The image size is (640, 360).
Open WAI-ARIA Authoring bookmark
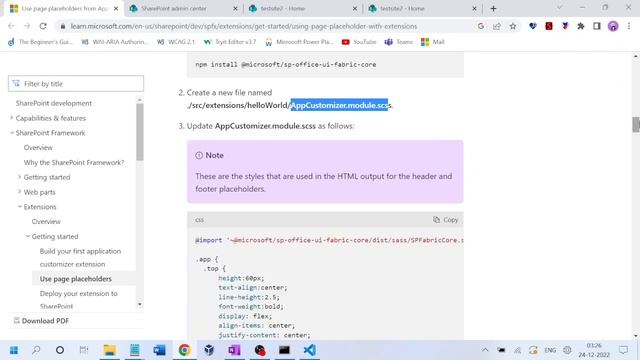(x=114, y=42)
